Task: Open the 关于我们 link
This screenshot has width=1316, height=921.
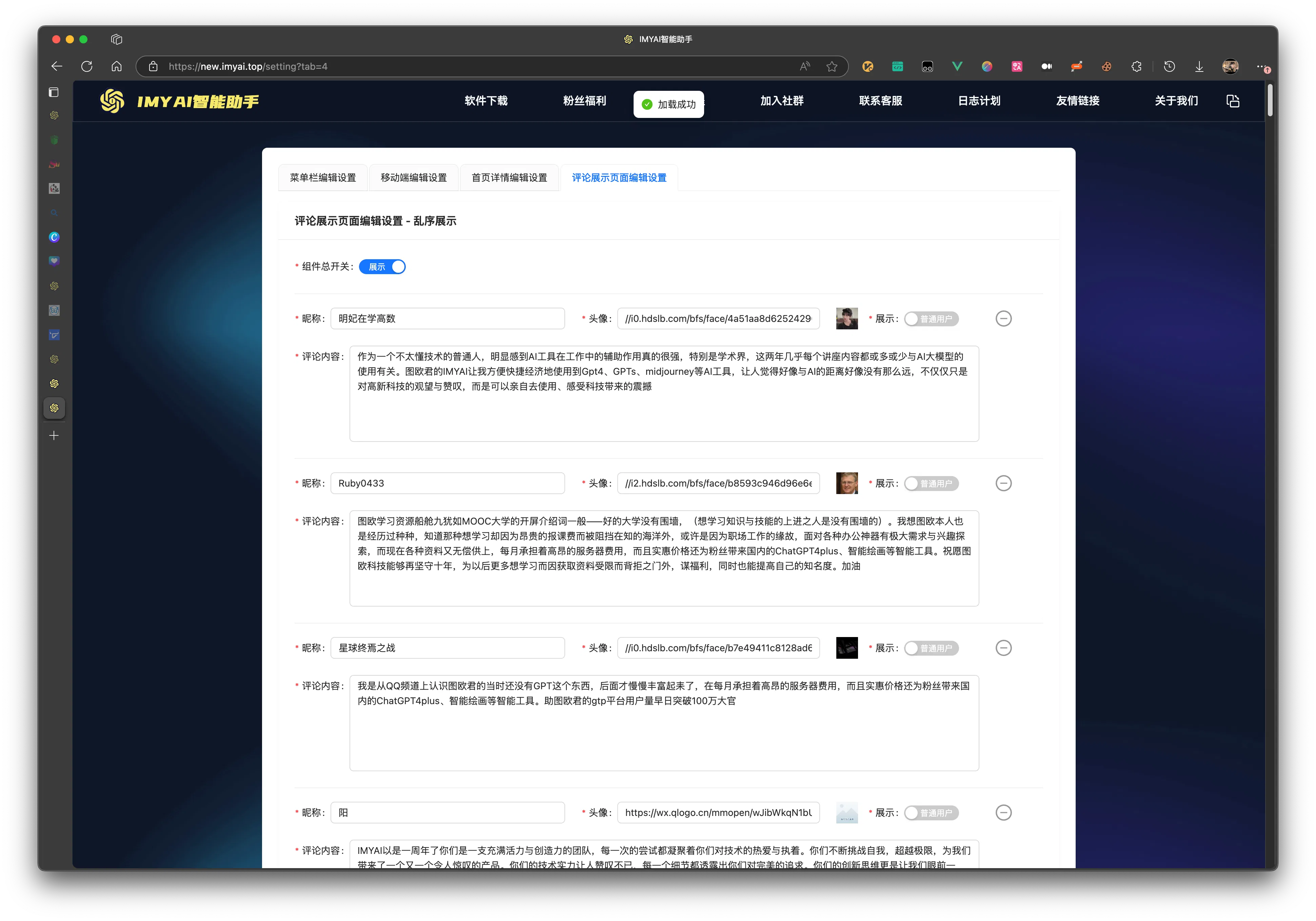Action: point(1176,101)
